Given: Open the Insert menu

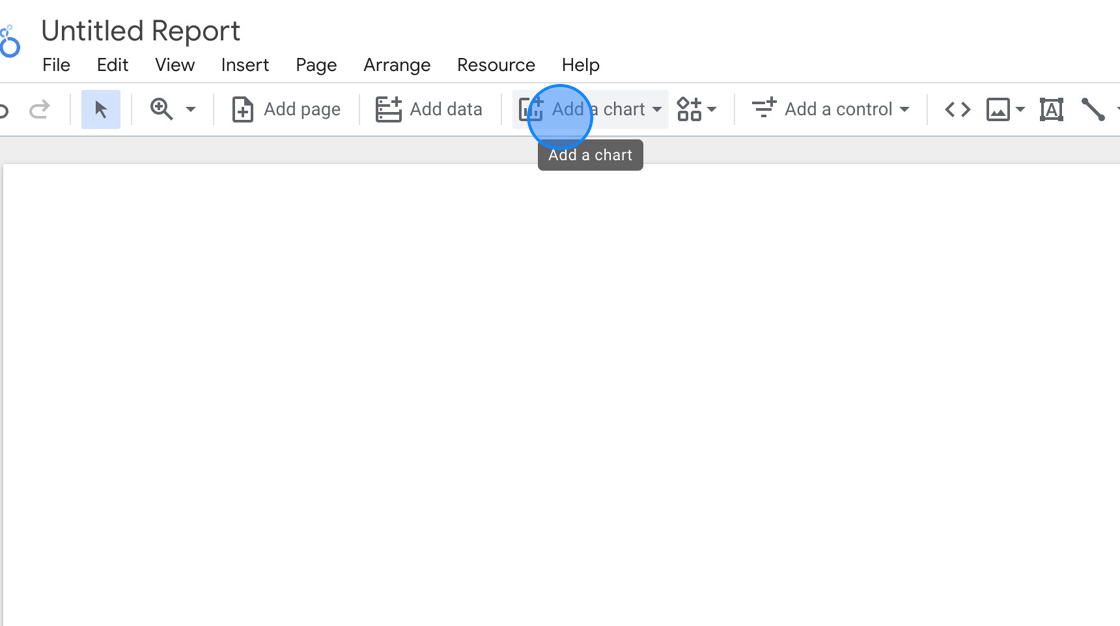Looking at the screenshot, I should point(245,64).
